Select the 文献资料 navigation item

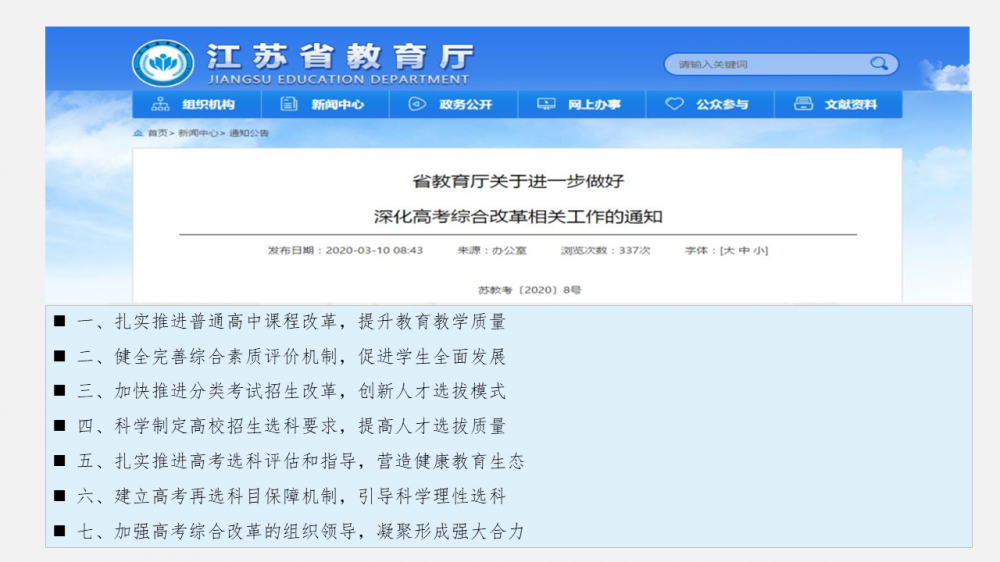tap(850, 104)
